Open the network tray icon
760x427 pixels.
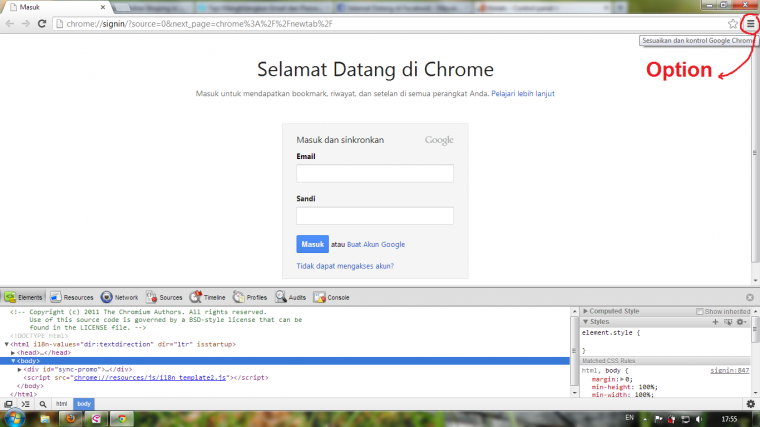click(685, 419)
